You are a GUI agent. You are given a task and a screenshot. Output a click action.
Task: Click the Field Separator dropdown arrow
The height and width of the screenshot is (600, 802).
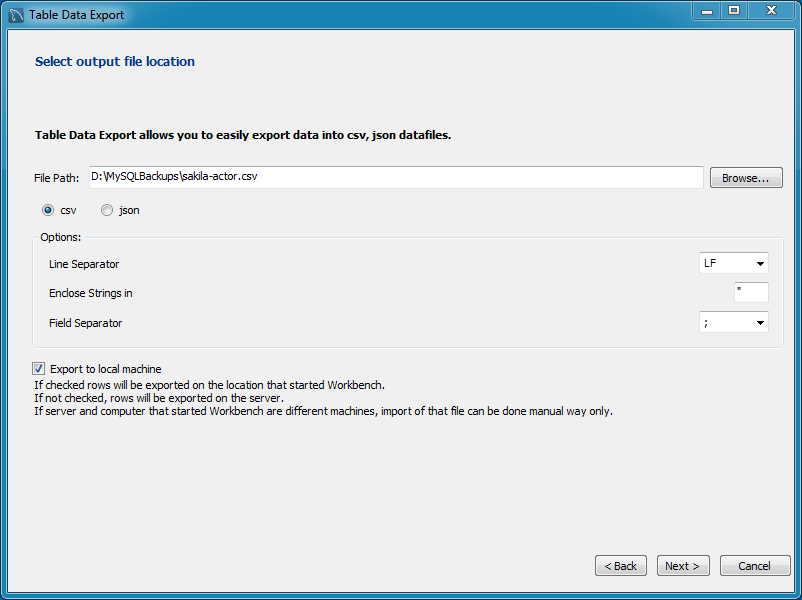tap(760, 322)
